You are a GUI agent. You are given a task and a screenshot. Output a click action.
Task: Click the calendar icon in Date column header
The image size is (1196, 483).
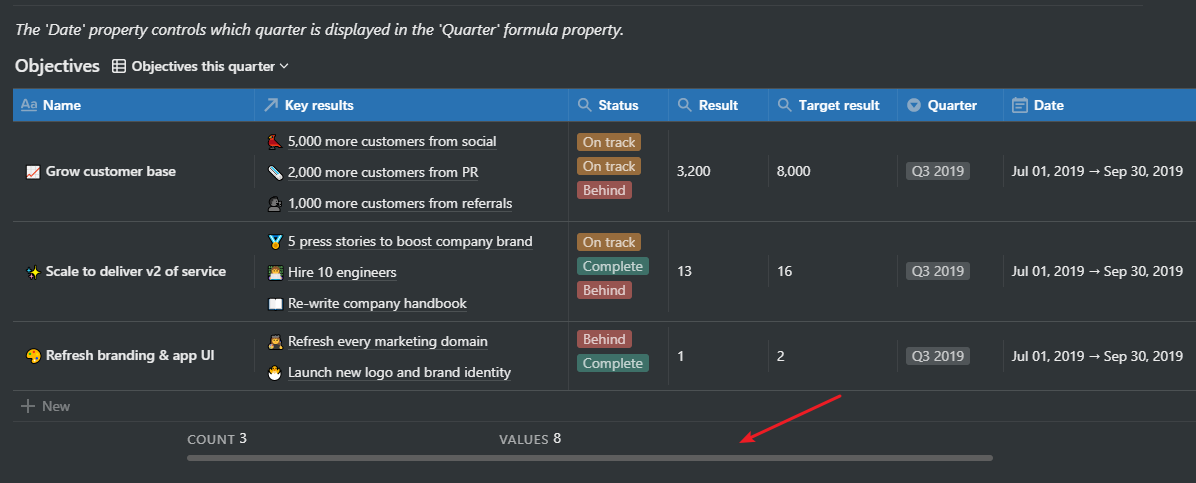click(1019, 105)
